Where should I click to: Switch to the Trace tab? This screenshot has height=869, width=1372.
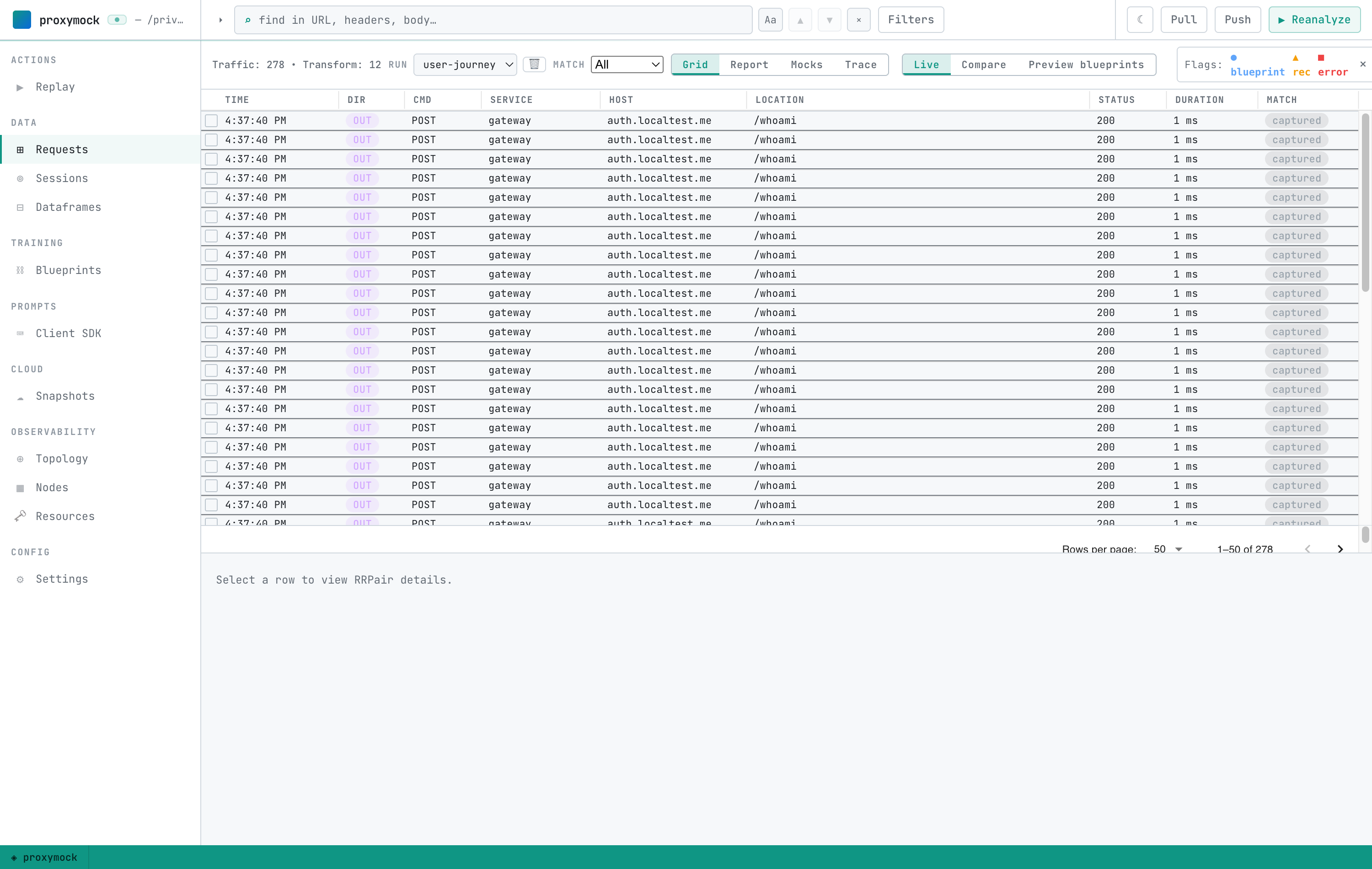click(x=860, y=64)
